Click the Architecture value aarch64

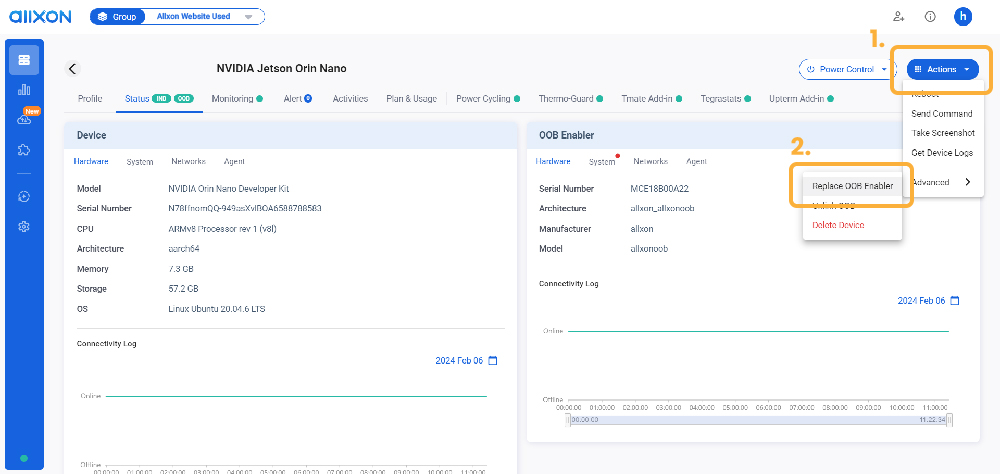pyautogui.click(x=182, y=249)
